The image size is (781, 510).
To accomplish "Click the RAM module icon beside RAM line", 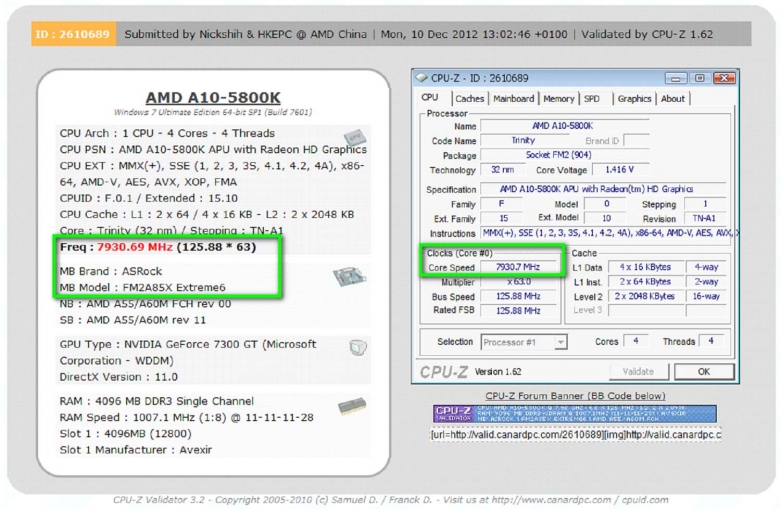I will pyautogui.click(x=352, y=406).
